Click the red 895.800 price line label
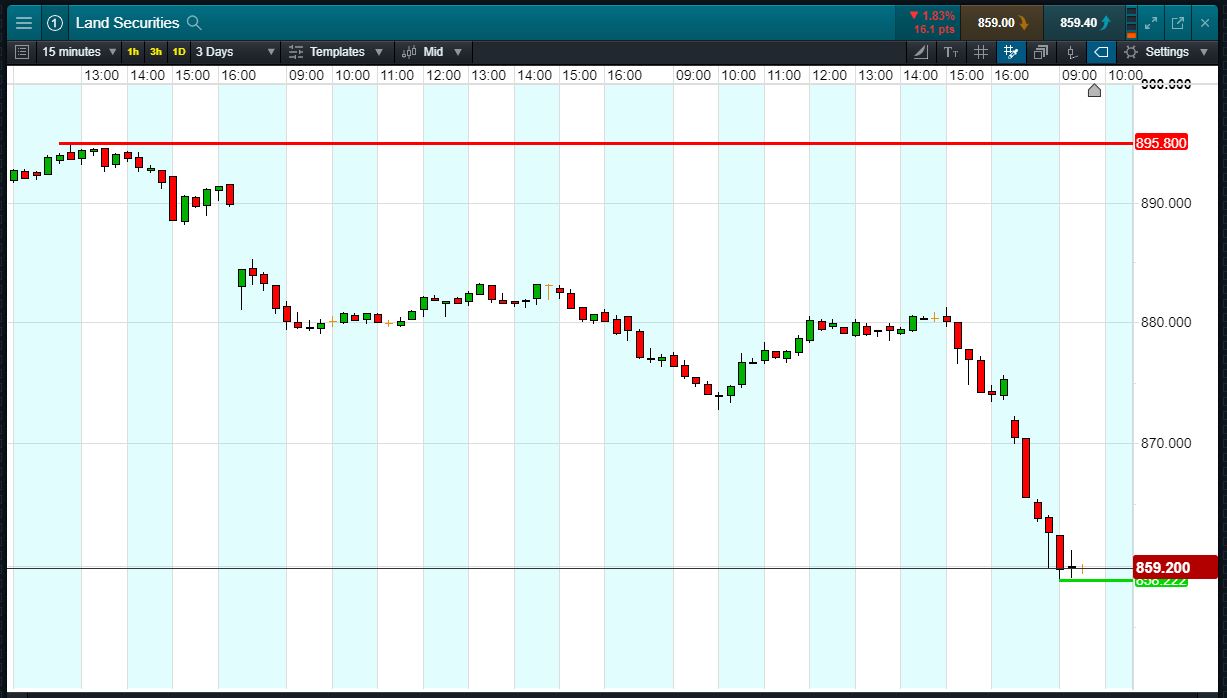The image size is (1227, 698). tap(1162, 143)
